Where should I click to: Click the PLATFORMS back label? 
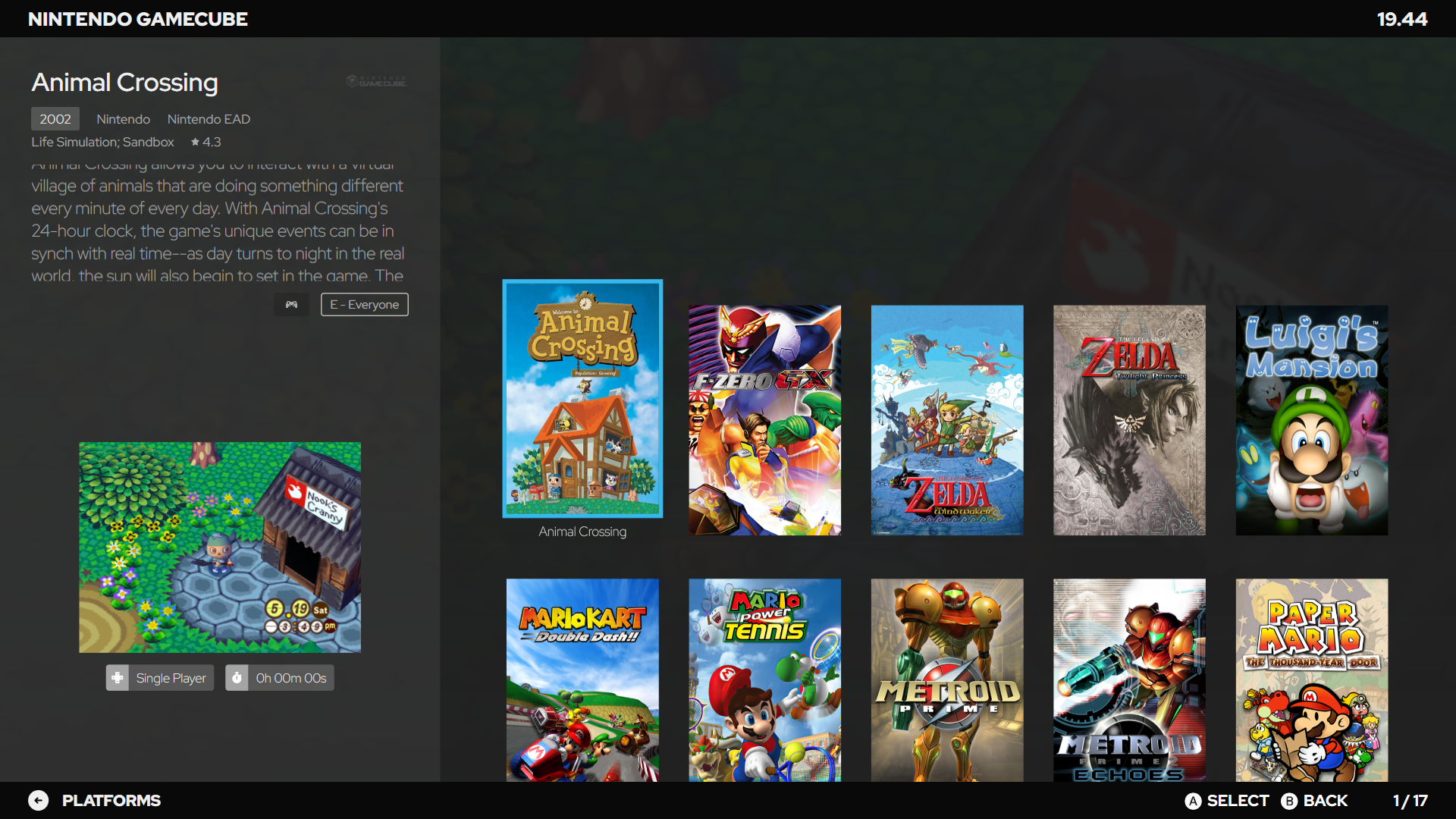click(x=111, y=801)
